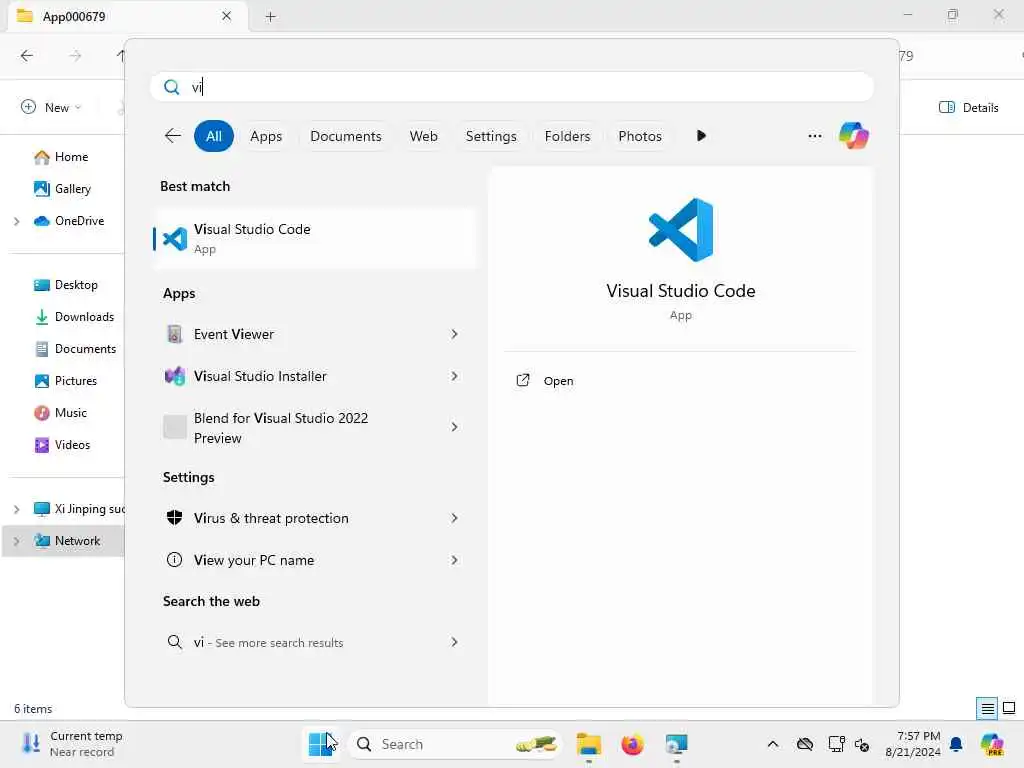Select the Documents filter tab
This screenshot has height=768, width=1024.
click(345, 136)
